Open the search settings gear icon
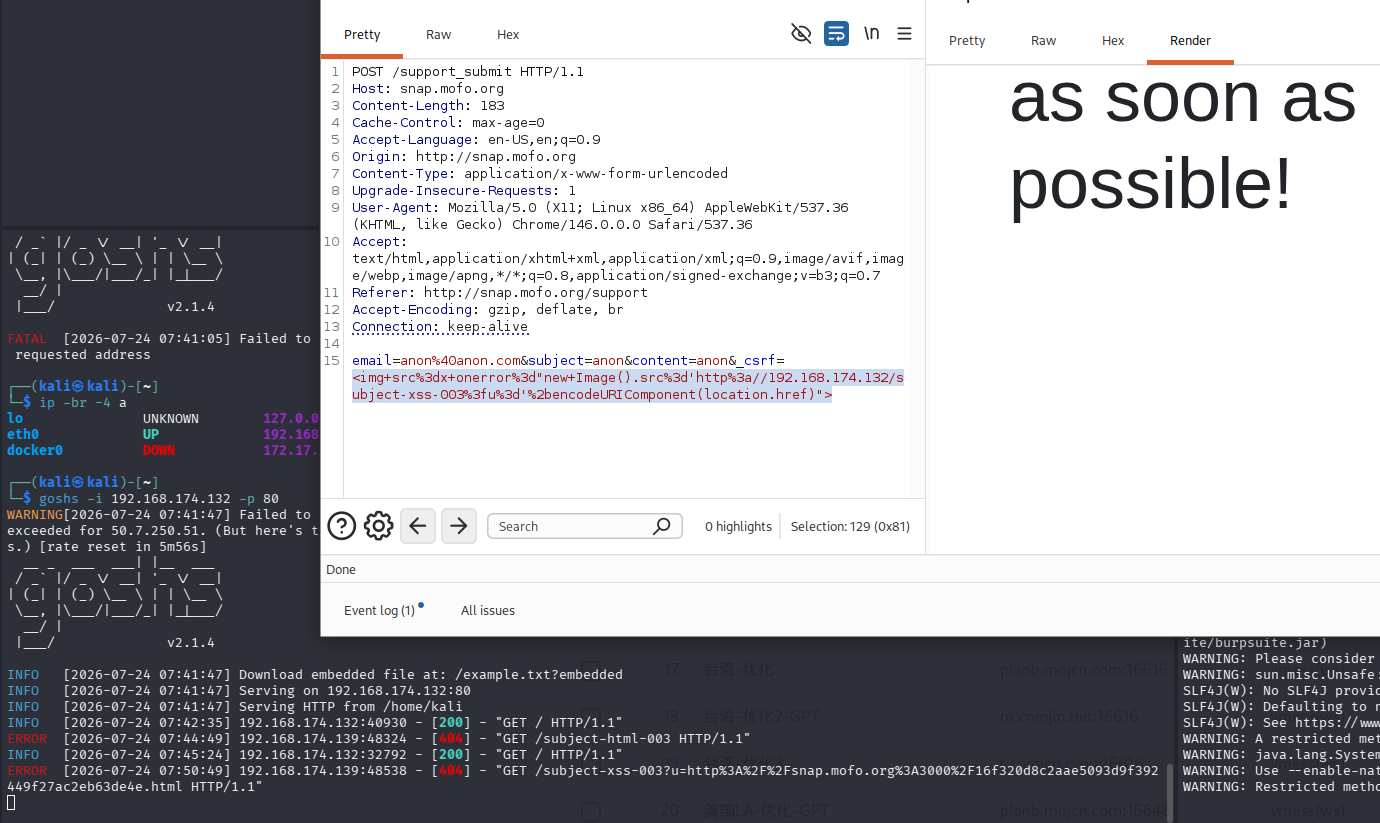This screenshot has width=1380, height=823. click(378, 526)
